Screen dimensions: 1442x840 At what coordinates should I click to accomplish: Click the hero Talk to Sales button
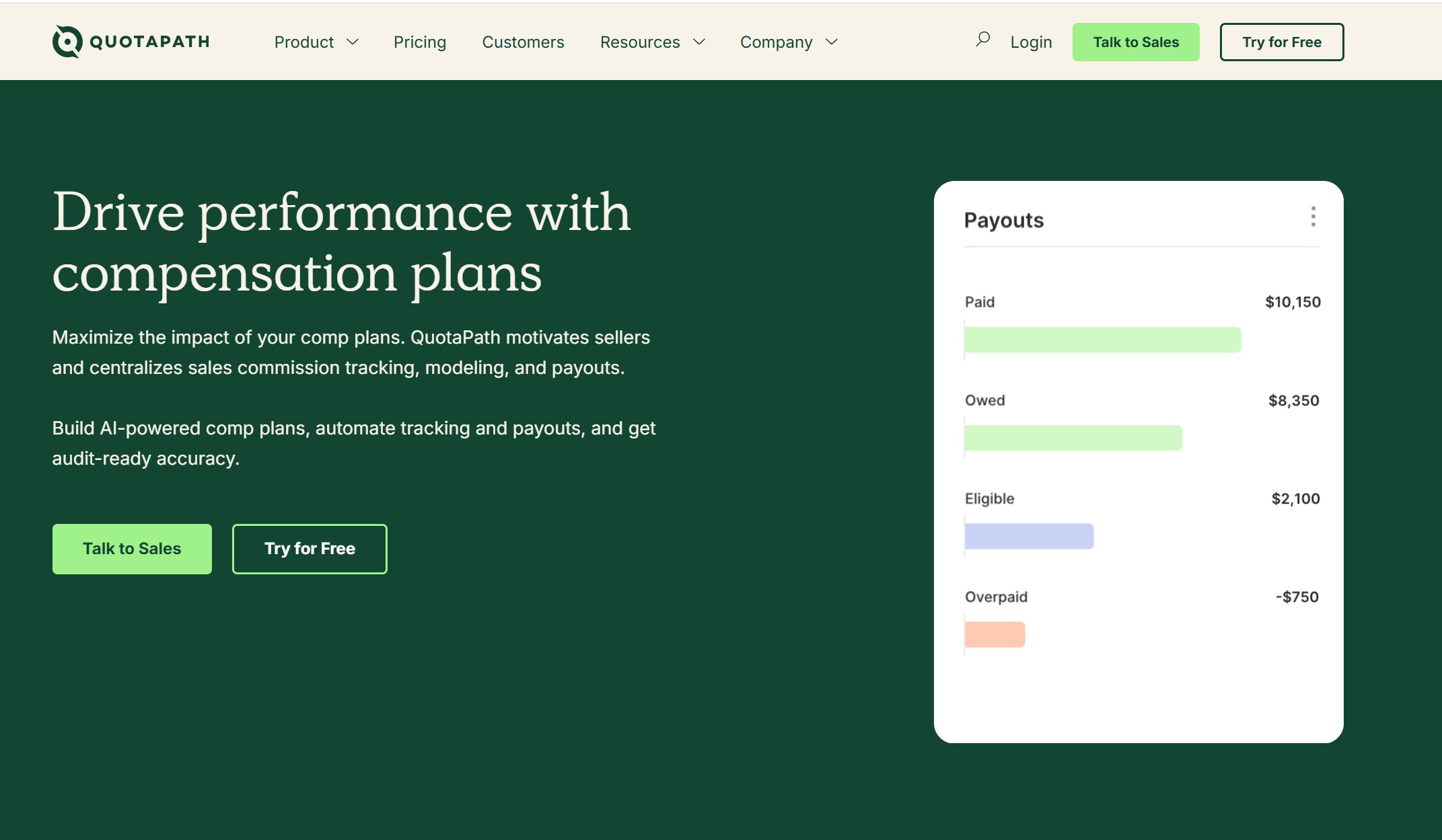(x=132, y=549)
